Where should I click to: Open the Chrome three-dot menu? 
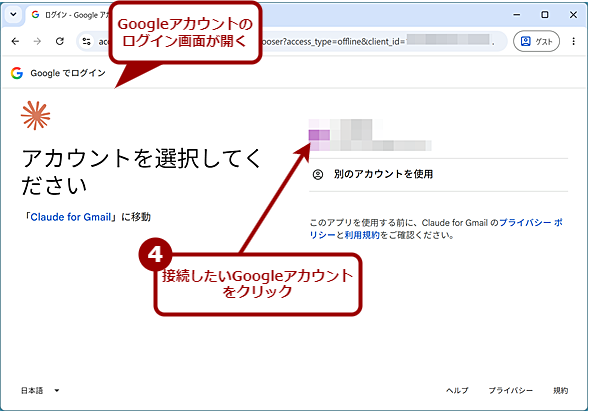tap(573, 41)
